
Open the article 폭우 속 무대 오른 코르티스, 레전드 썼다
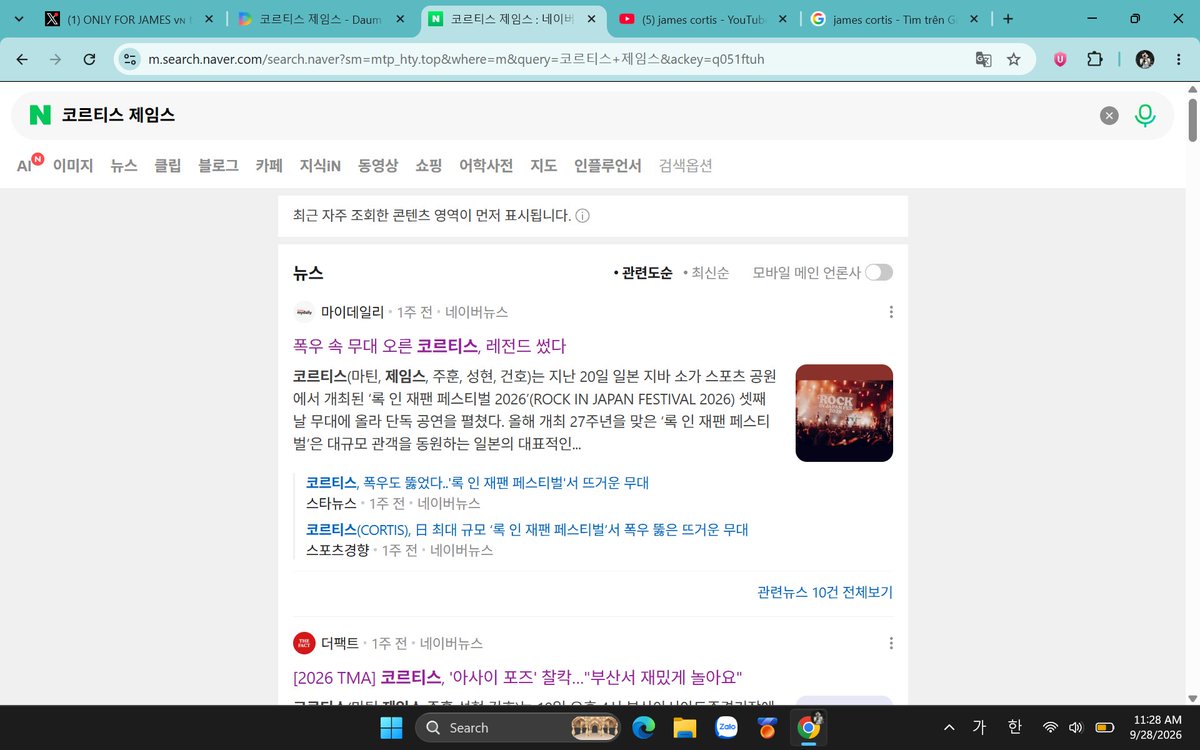coord(430,346)
